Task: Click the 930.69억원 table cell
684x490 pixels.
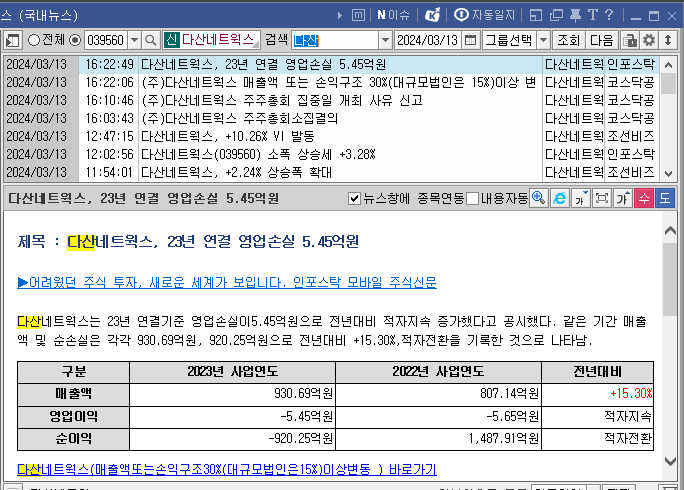Action: (x=233, y=394)
